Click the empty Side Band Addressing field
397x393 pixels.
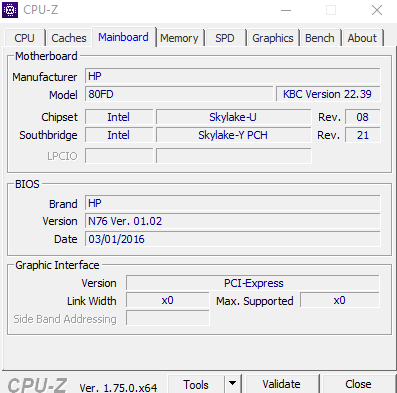pos(168,318)
